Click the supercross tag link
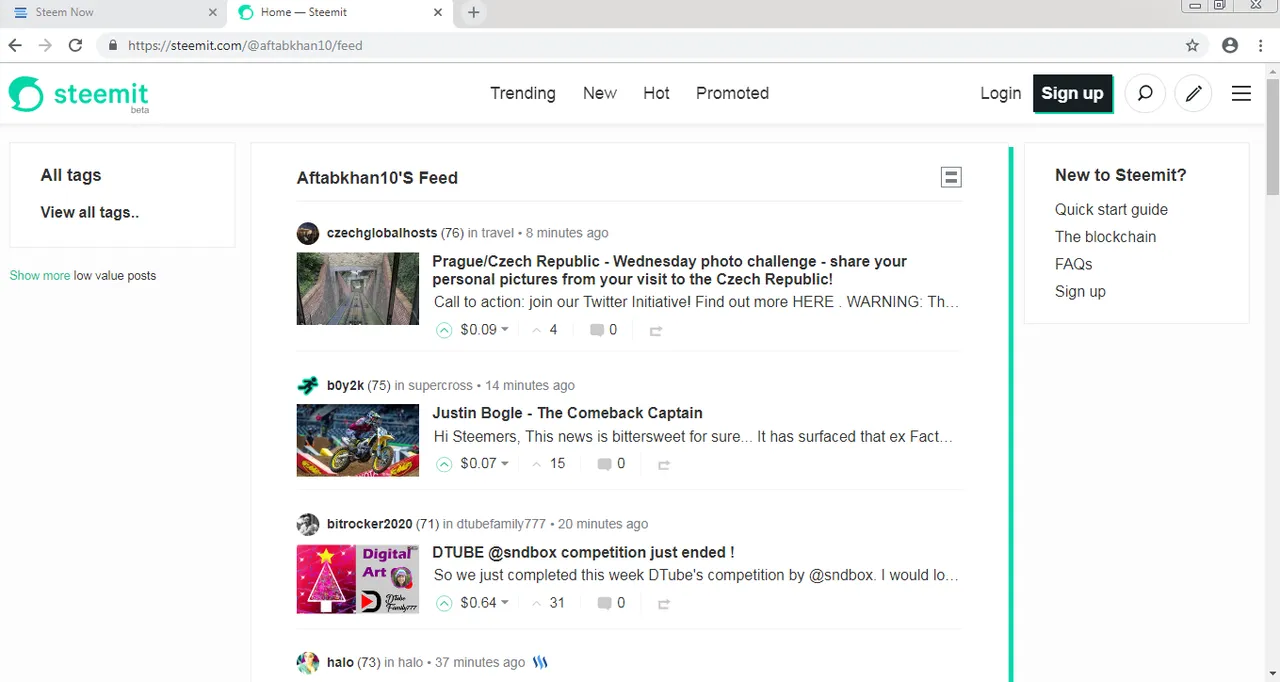The height and width of the screenshot is (682, 1280). click(x=441, y=385)
